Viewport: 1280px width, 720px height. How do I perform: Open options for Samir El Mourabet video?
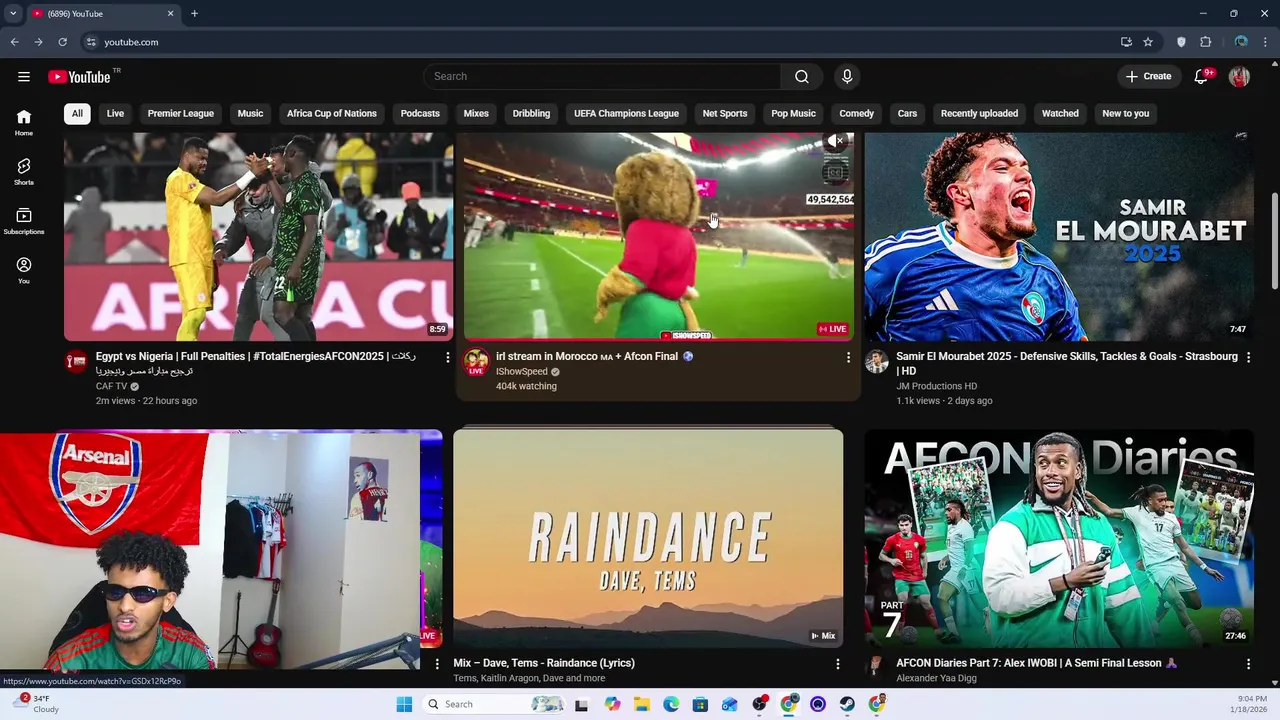1248,357
